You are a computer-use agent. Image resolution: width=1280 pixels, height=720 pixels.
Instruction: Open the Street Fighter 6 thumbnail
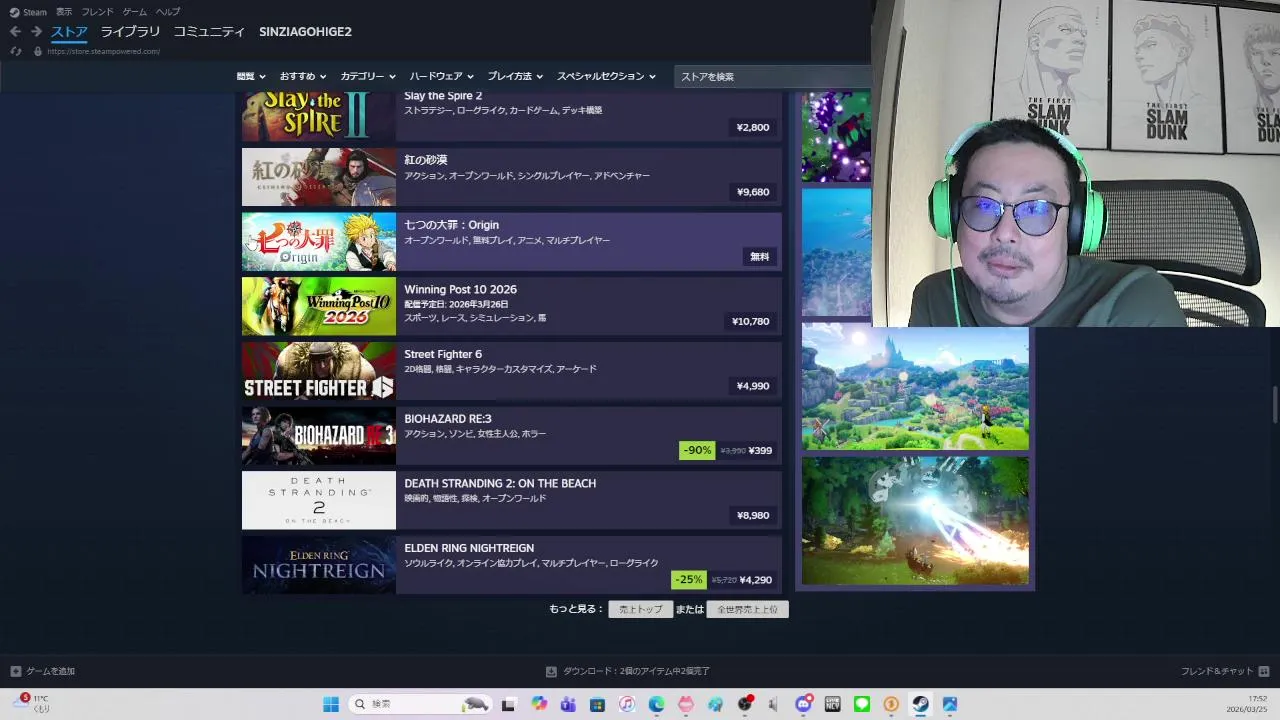coord(319,371)
